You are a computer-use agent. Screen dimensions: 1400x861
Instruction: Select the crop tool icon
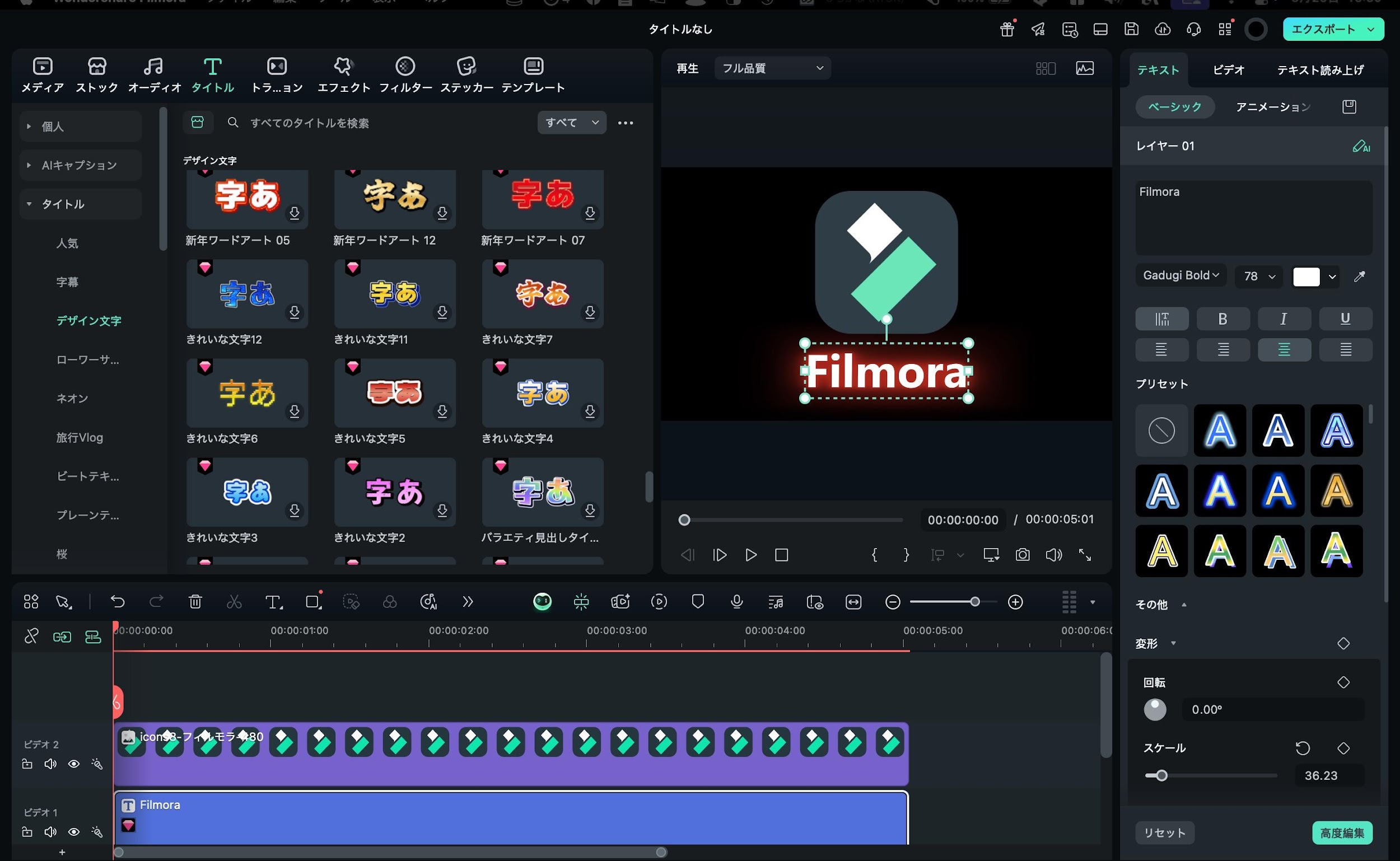pyautogui.click(x=313, y=602)
